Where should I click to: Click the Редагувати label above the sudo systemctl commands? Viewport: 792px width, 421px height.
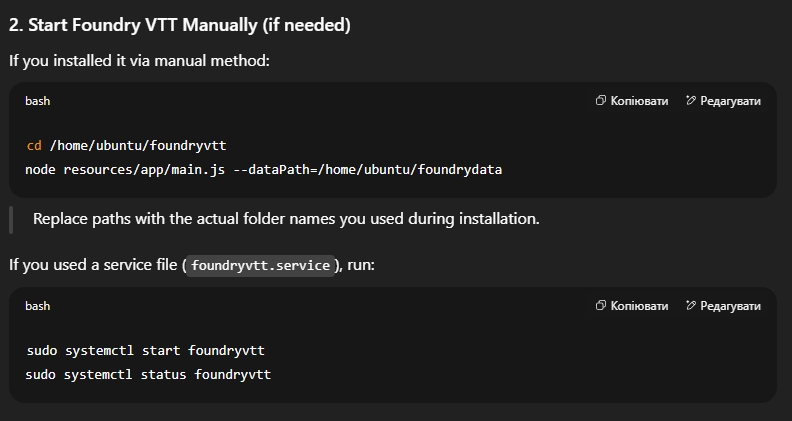(730, 306)
